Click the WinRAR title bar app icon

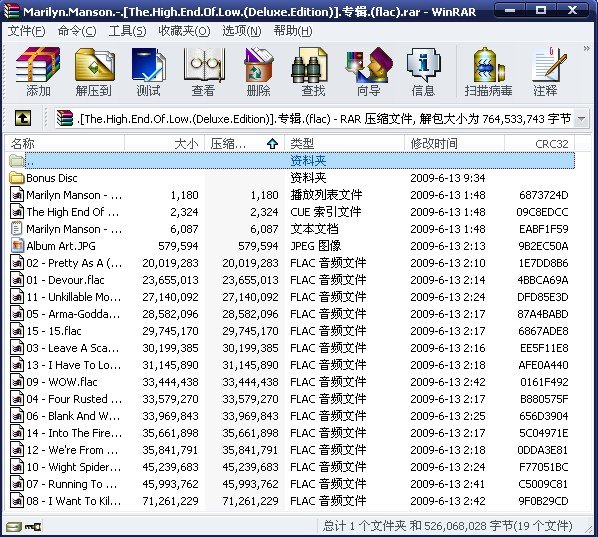(11, 11)
